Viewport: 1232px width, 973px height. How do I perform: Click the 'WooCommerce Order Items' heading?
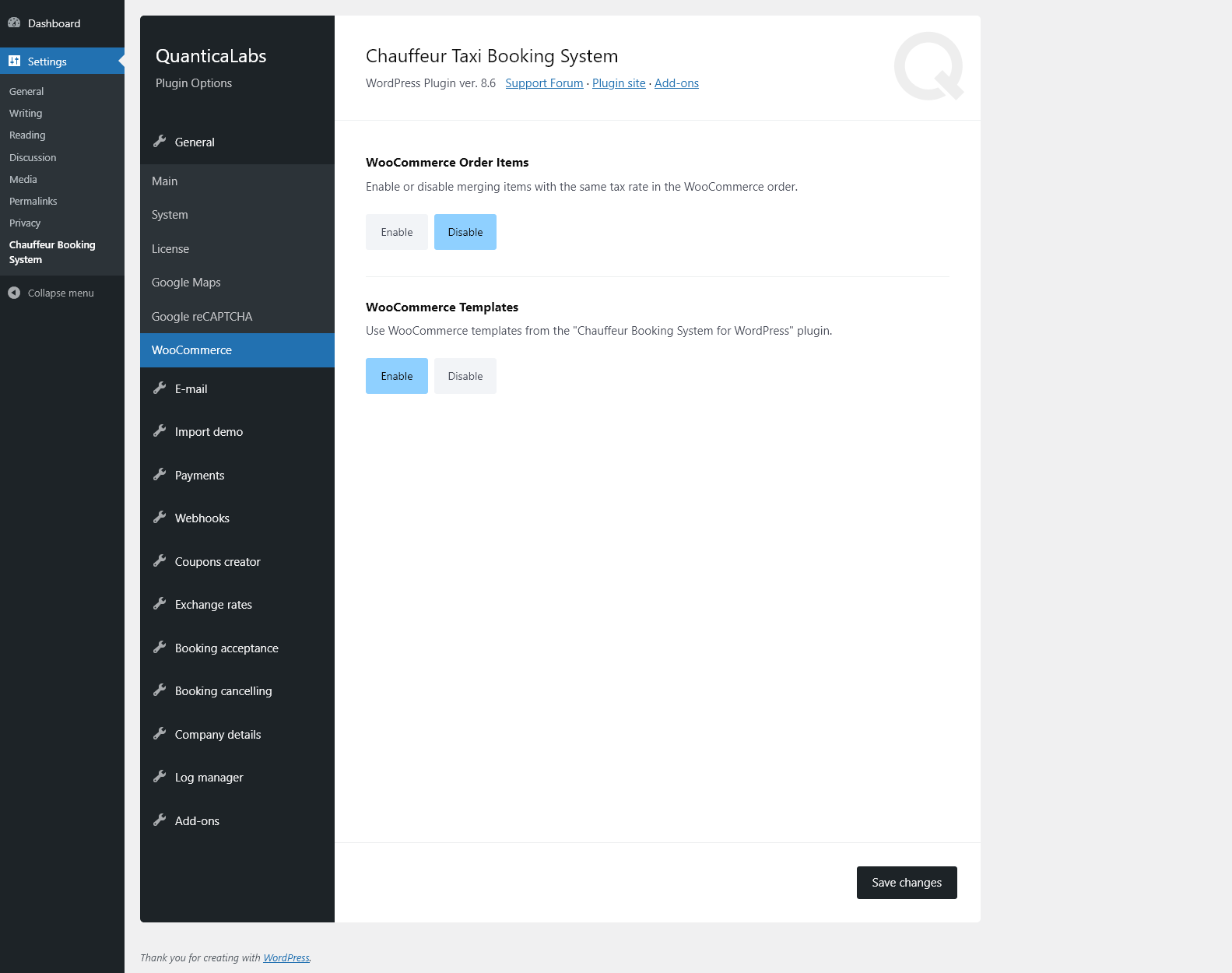448,163
